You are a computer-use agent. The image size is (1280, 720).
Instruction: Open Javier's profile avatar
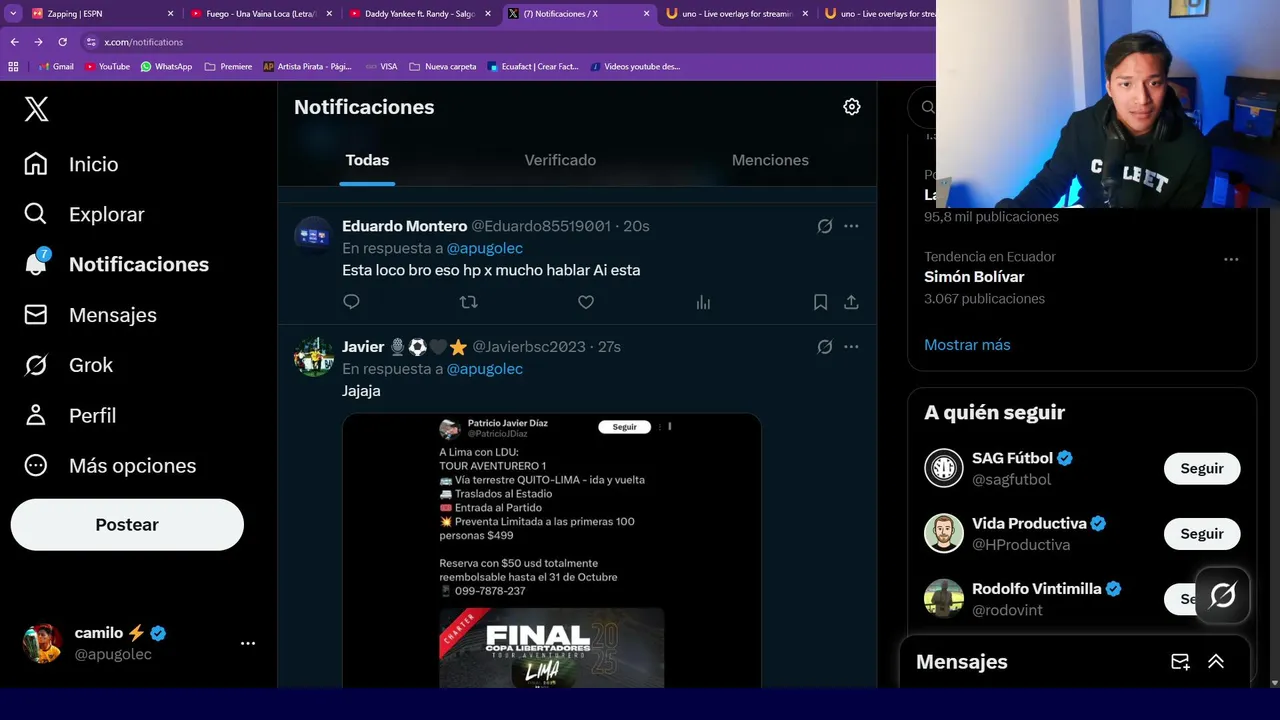point(314,357)
